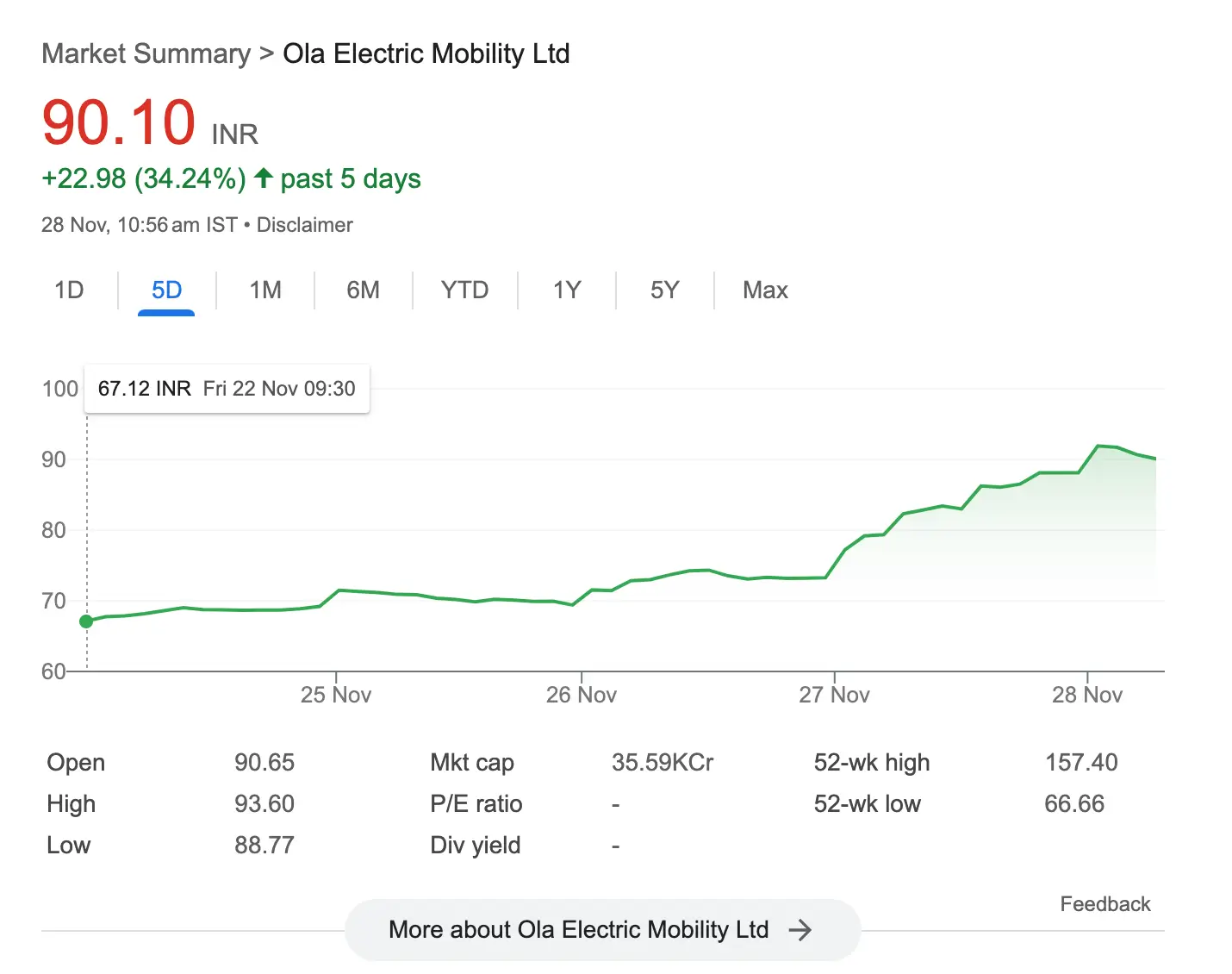Show the 1Y price history tab
The width and height of the screenshot is (1232, 974).
(567, 290)
